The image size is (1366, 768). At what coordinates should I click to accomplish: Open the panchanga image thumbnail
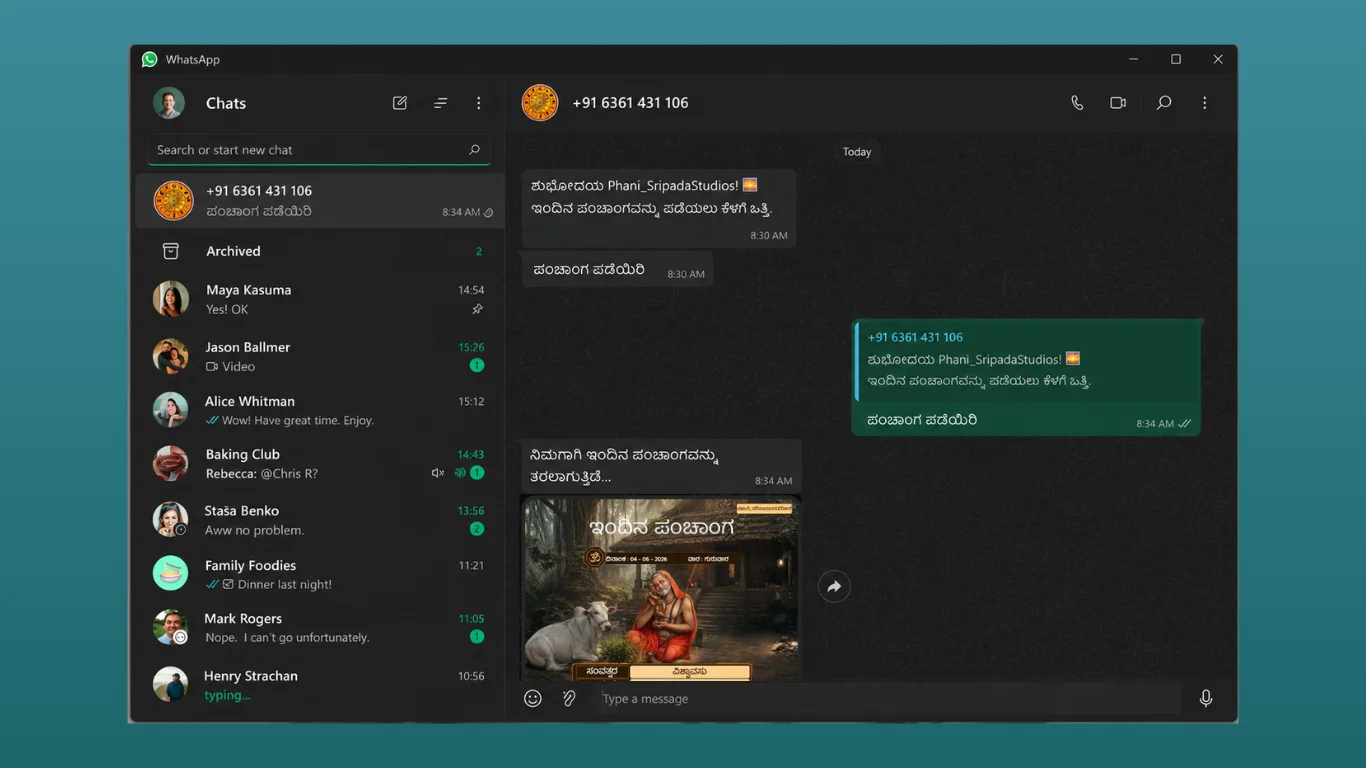pyautogui.click(x=660, y=588)
